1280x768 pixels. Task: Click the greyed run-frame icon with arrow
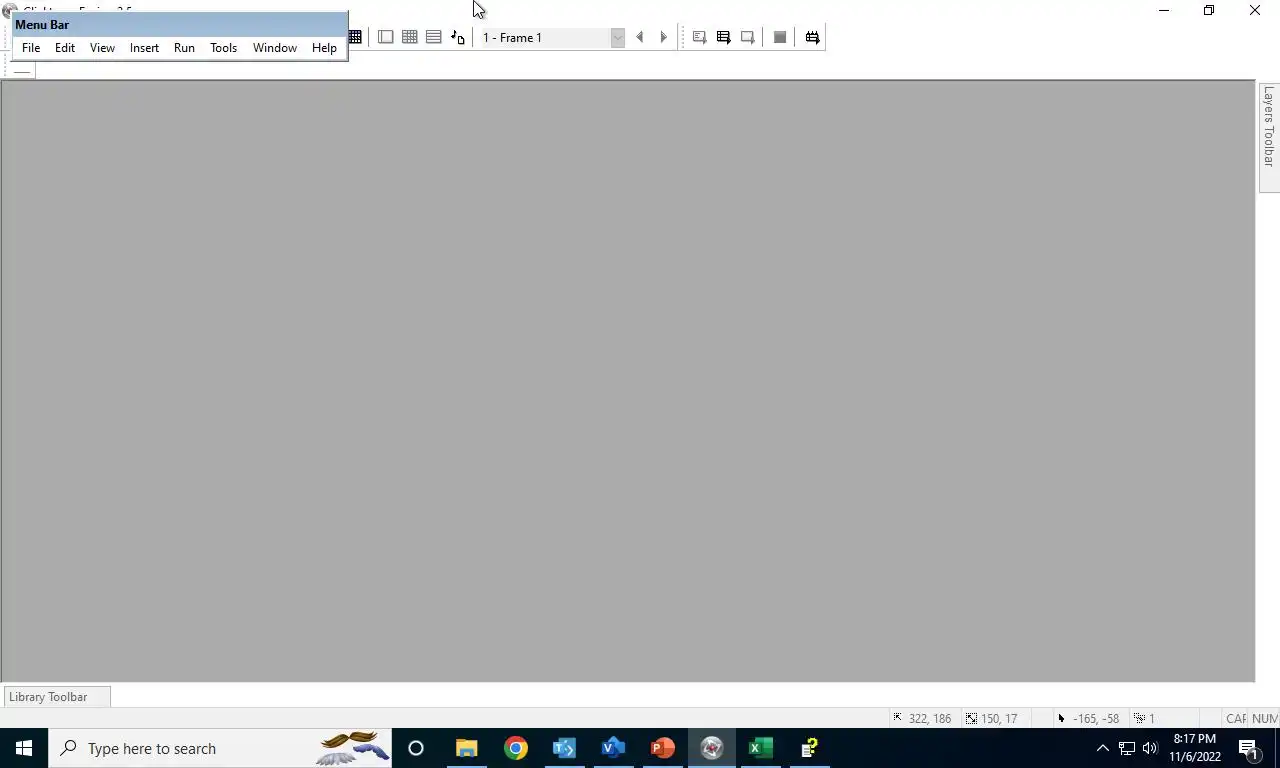pos(699,37)
